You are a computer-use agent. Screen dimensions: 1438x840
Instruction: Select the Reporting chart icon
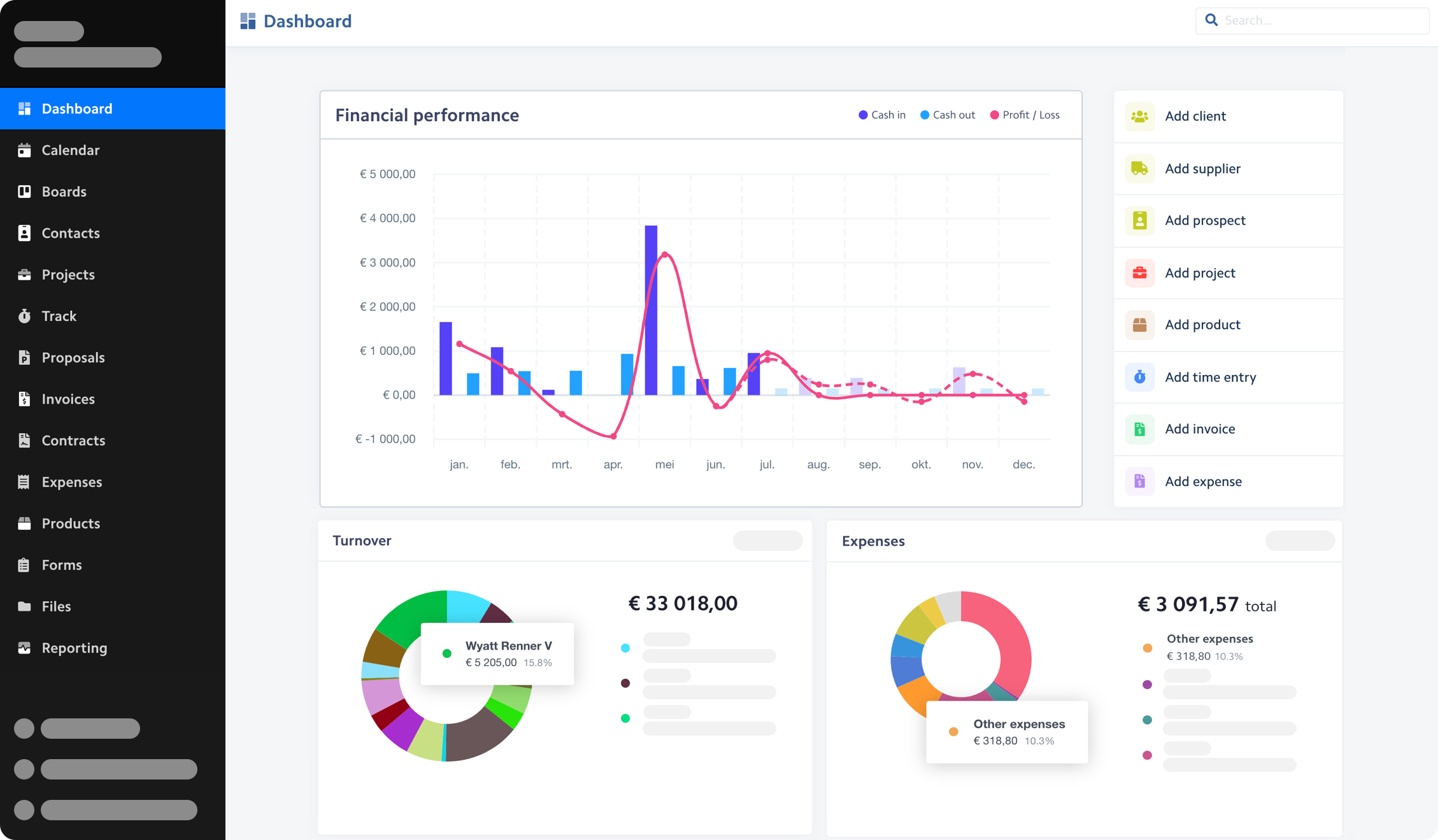[25, 648]
